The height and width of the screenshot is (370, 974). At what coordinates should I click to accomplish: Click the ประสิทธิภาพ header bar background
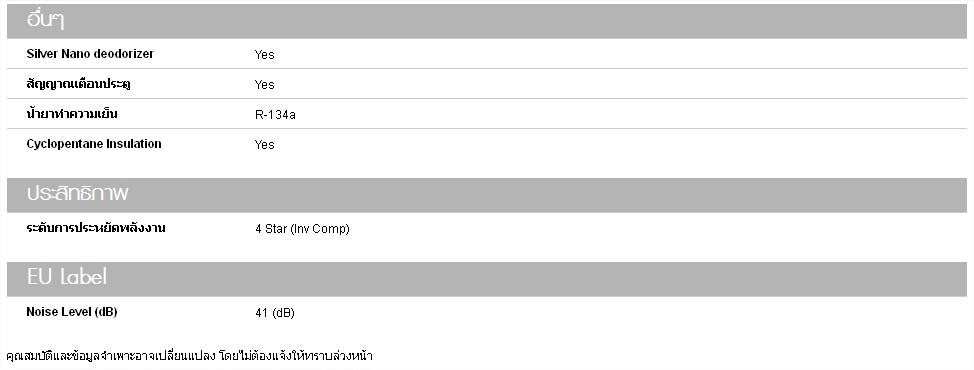[x=547, y=195]
